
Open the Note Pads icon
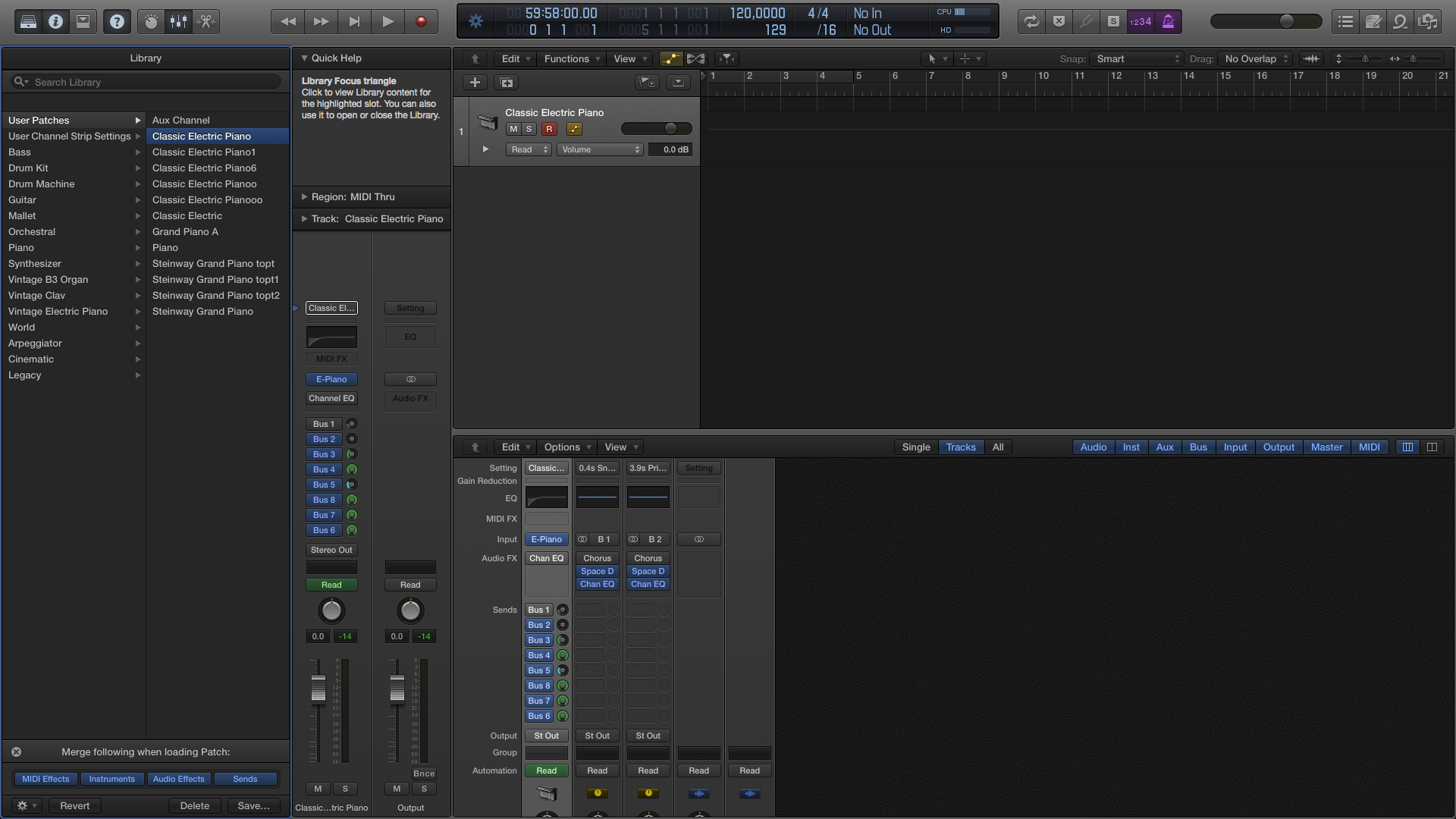pyautogui.click(x=1373, y=22)
